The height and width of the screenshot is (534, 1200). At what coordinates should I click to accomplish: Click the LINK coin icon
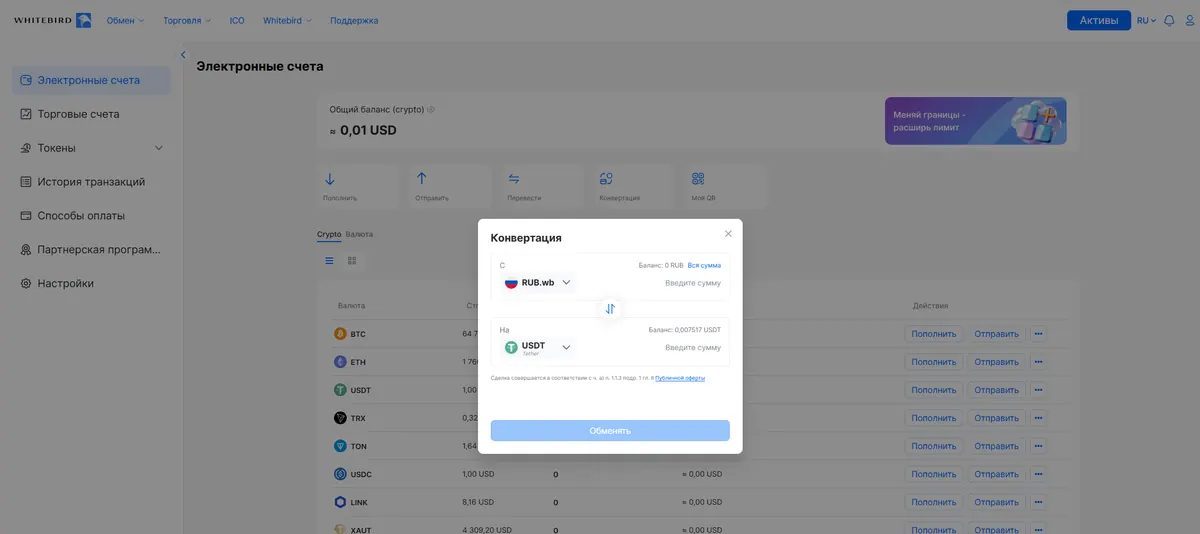pos(340,502)
